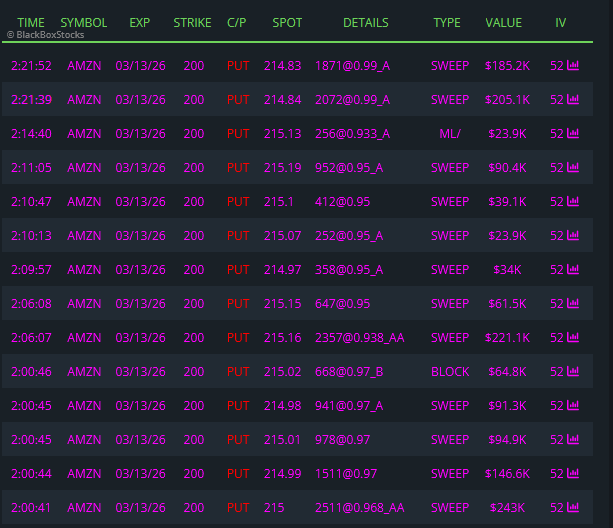Select details 941@0.97_A
613x528 pixels.
tap(349, 406)
